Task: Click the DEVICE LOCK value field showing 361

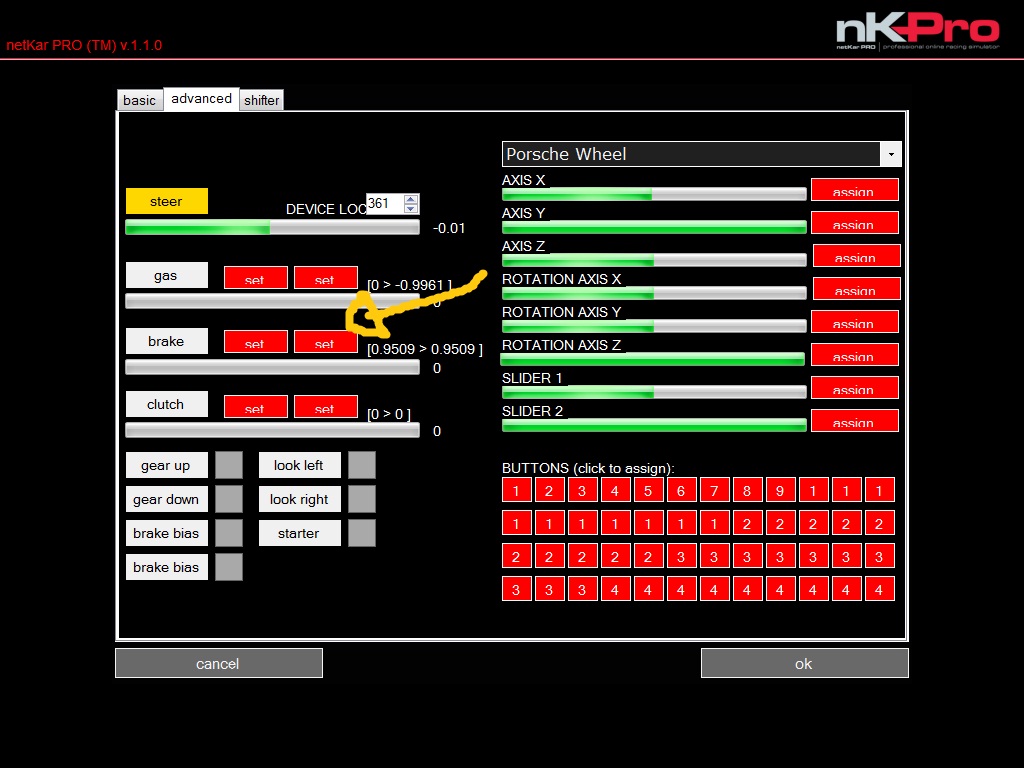Action: click(385, 204)
